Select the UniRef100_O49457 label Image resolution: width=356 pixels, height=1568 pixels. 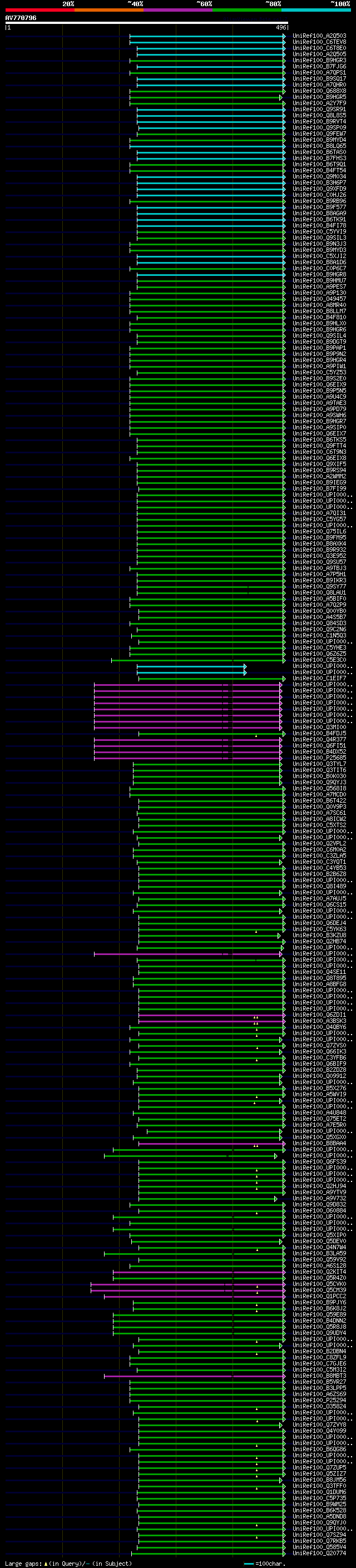319,299
